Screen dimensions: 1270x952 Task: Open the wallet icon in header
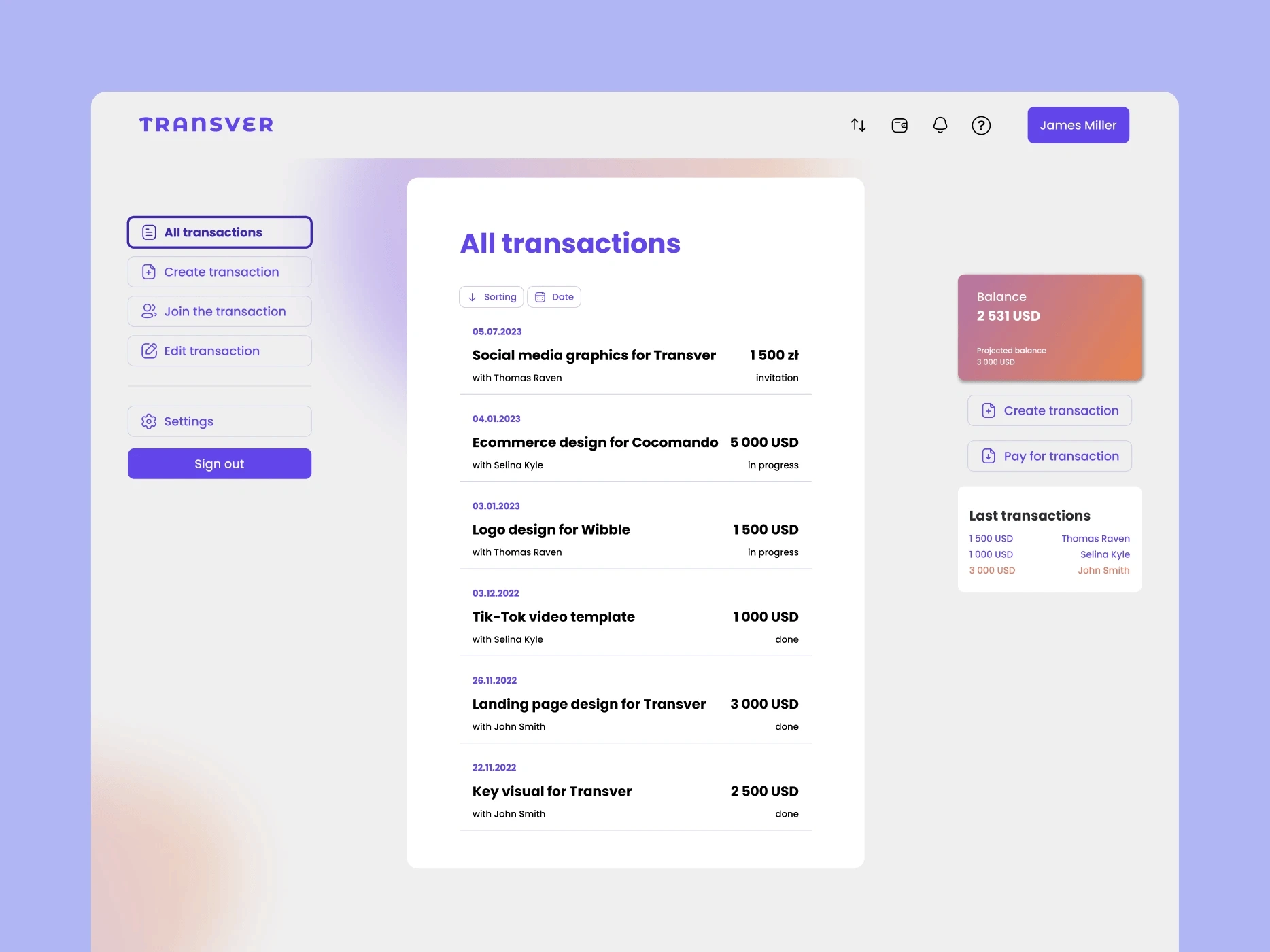(899, 125)
